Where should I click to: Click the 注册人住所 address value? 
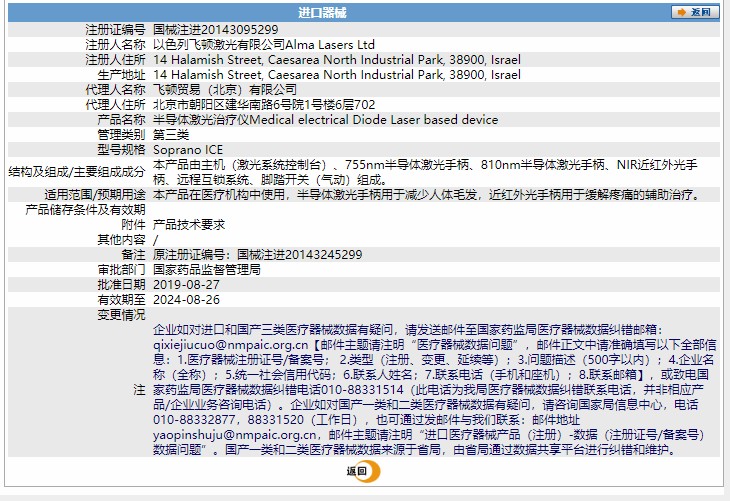tap(337, 60)
